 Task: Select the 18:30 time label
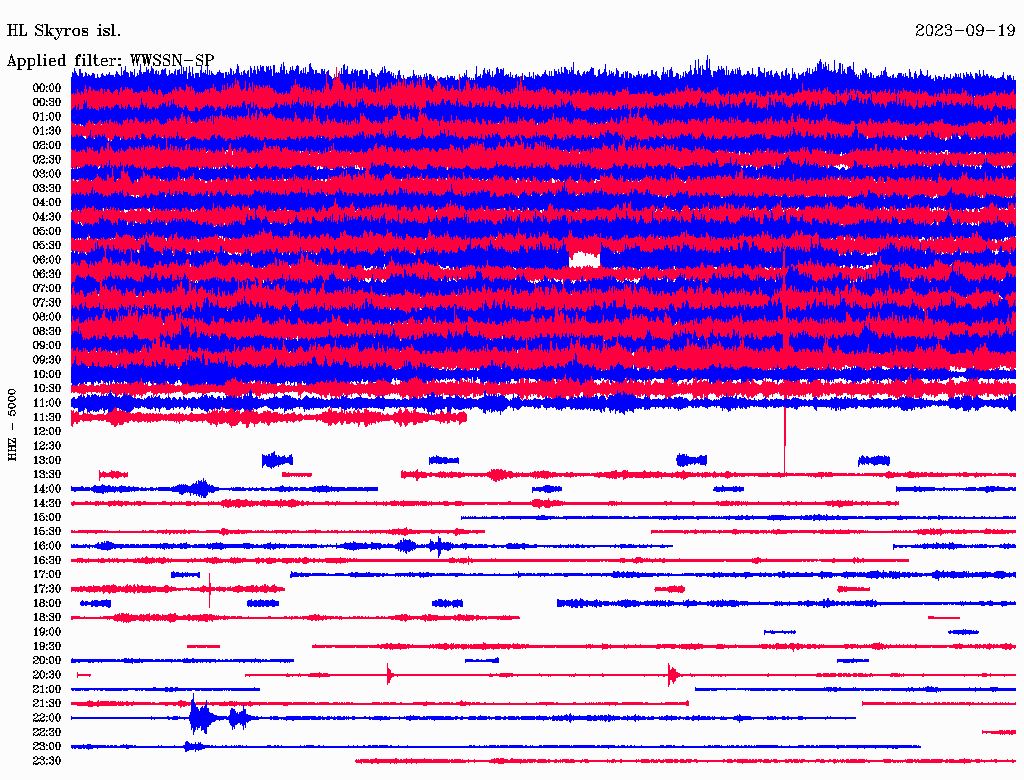coord(47,617)
